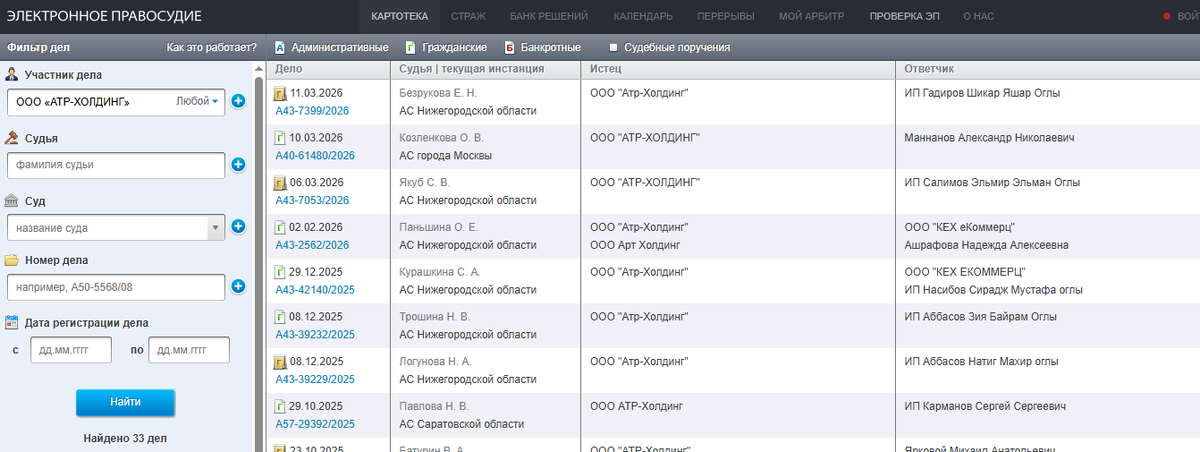Open case А43-39232/2025

tap(315, 335)
